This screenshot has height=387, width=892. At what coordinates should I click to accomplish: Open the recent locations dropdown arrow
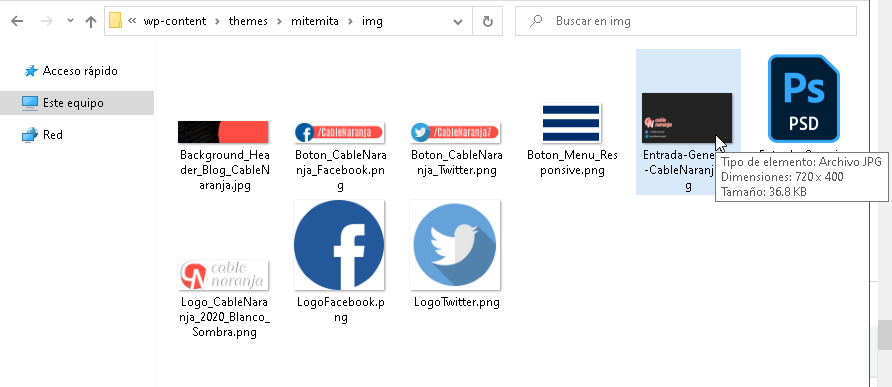pos(71,21)
